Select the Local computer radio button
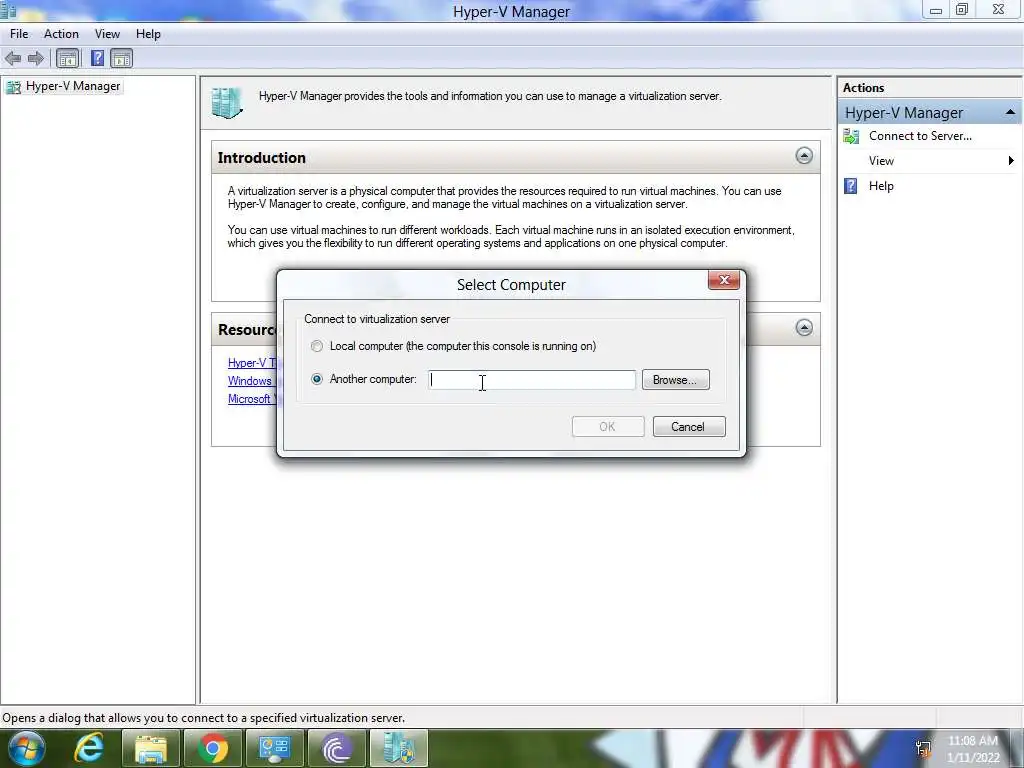 tap(317, 346)
